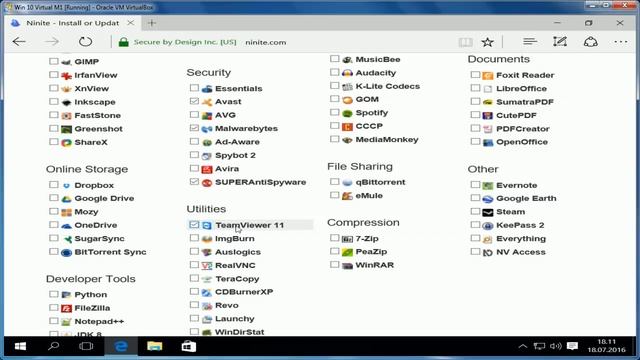640x360 pixels.
Task: Click the Steam icon
Action: click(488, 212)
